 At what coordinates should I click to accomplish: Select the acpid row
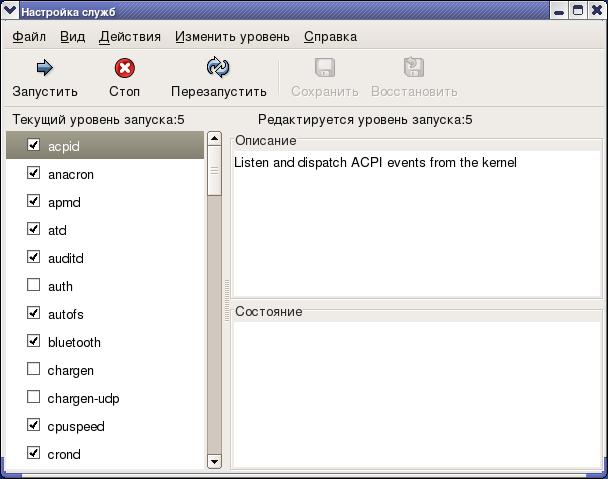point(105,145)
